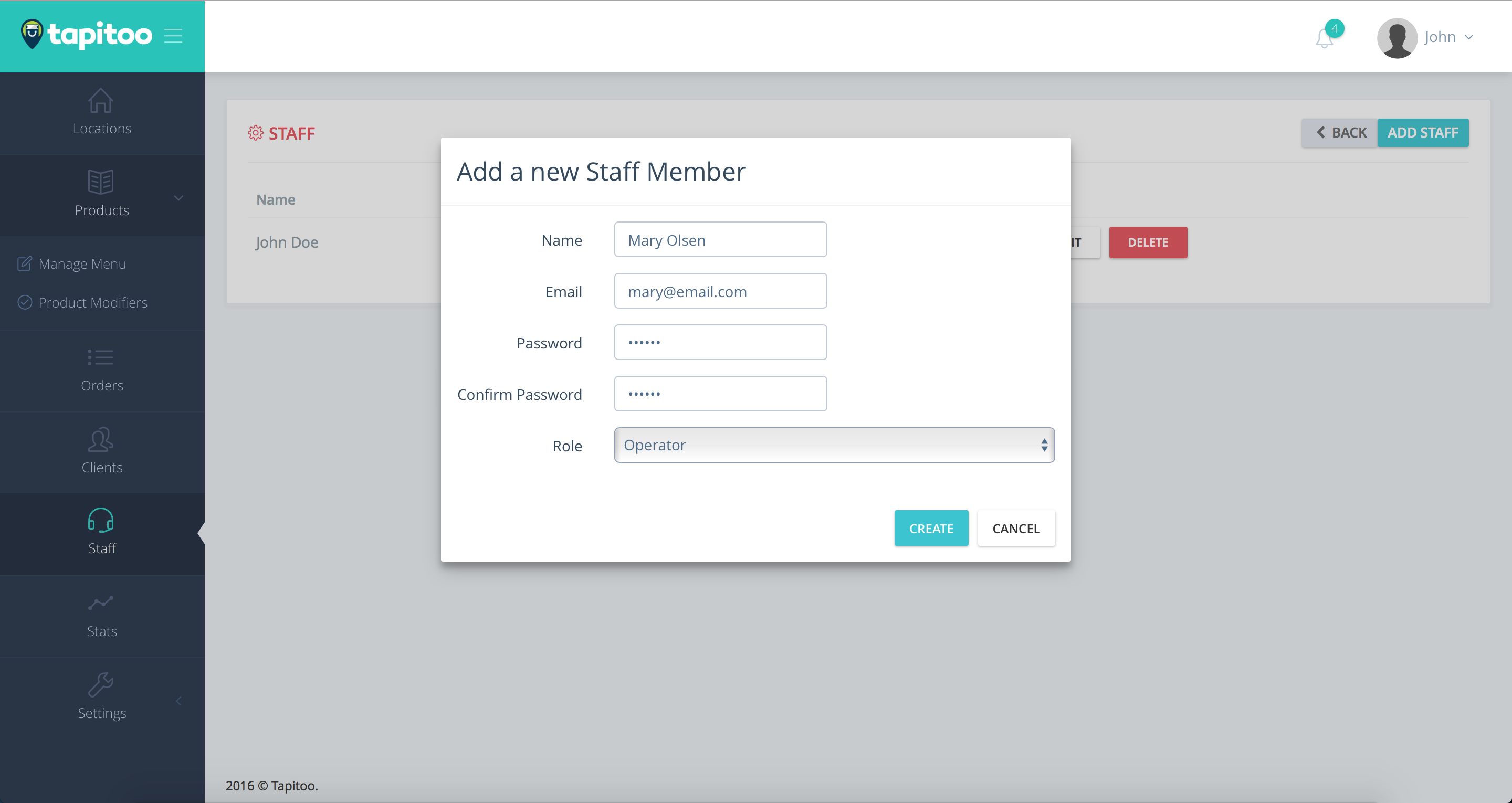1512x803 pixels.
Task: Go to Locations in sidebar
Action: 102,113
